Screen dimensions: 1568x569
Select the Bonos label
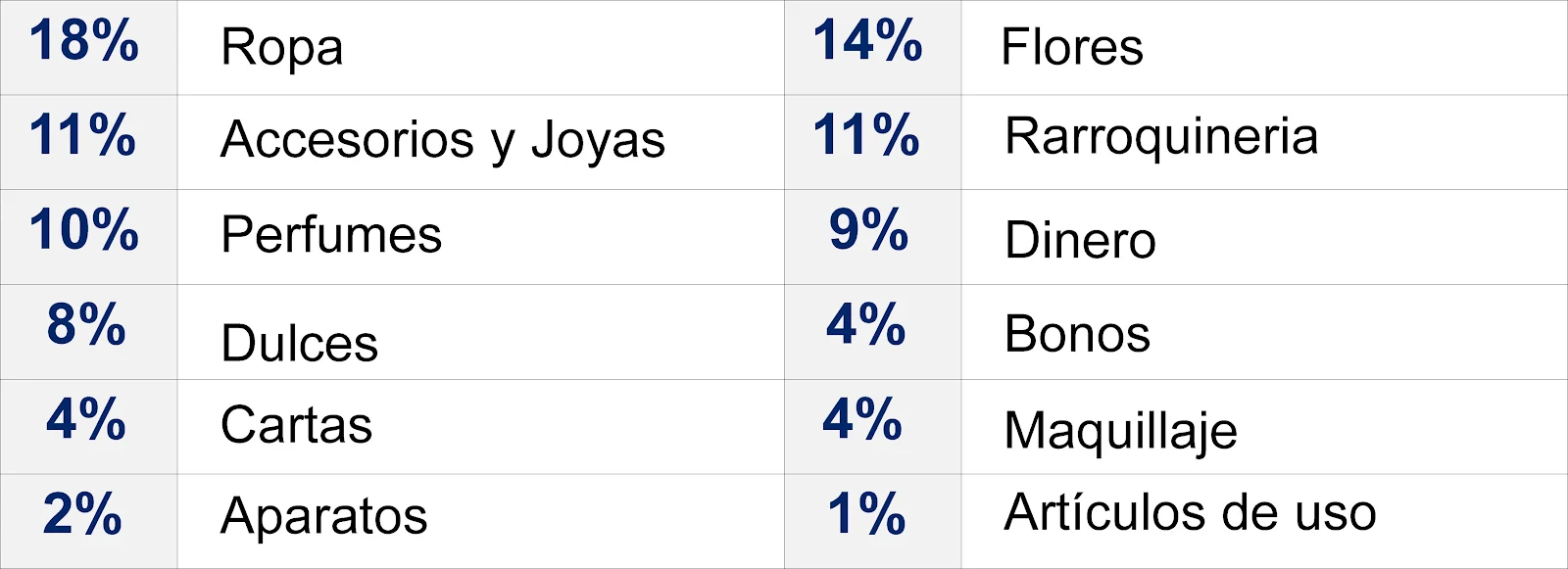pyautogui.click(x=1077, y=334)
